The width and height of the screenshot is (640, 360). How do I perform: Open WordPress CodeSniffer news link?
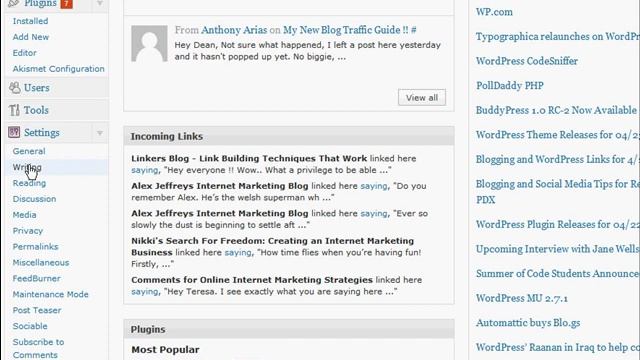527,61
